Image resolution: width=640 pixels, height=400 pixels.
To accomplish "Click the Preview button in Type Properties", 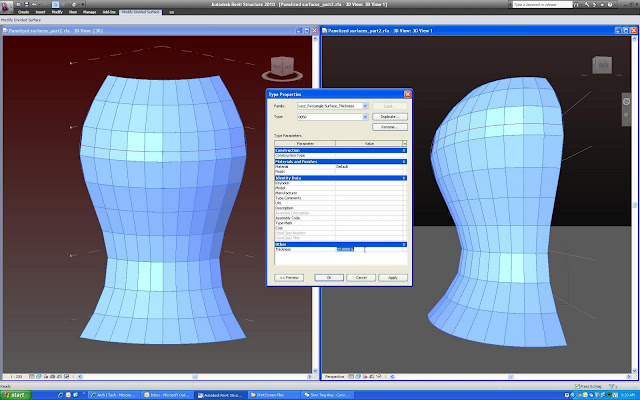I will tap(289, 278).
